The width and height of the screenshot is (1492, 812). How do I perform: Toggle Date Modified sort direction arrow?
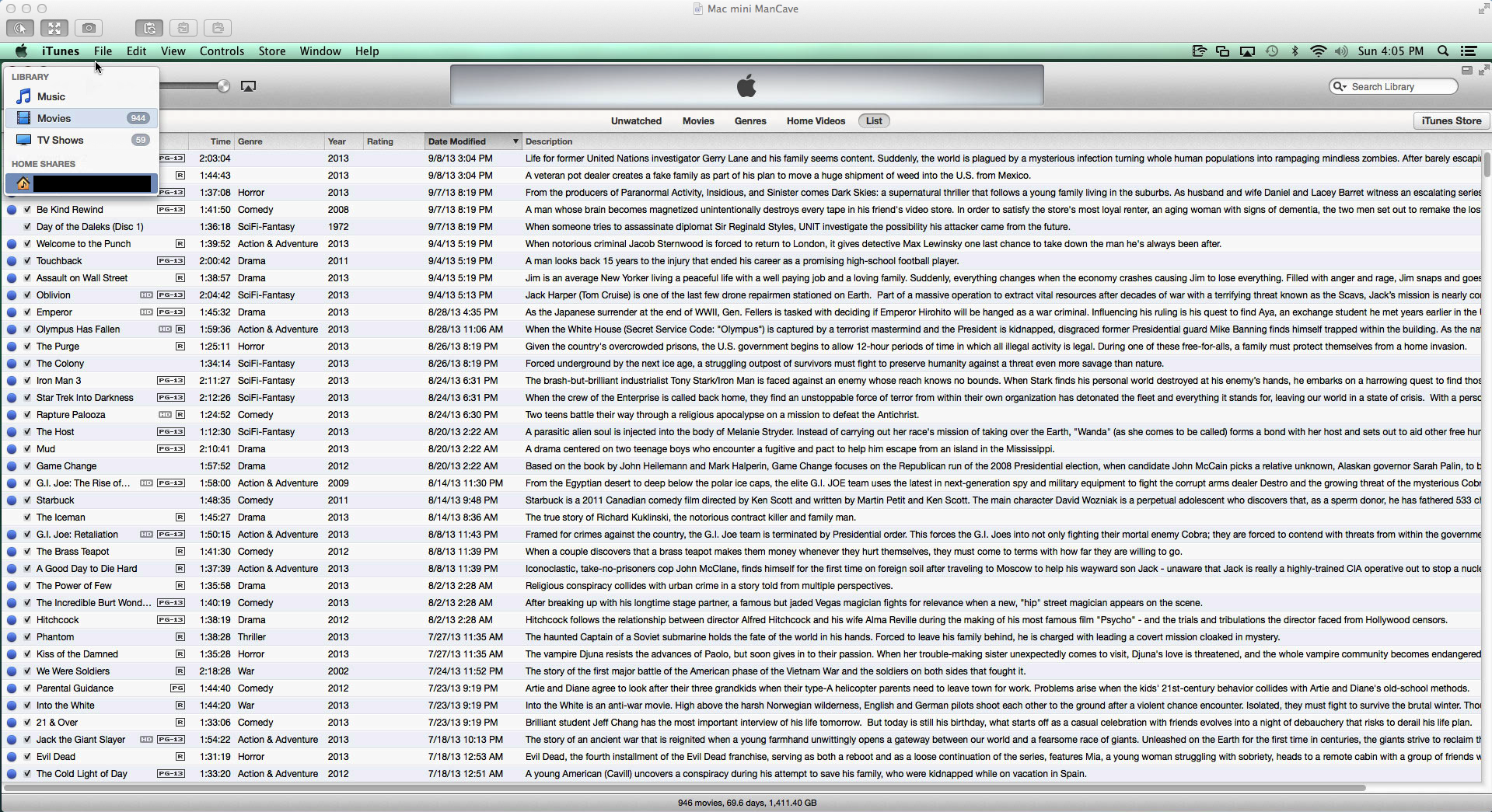point(515,141)
